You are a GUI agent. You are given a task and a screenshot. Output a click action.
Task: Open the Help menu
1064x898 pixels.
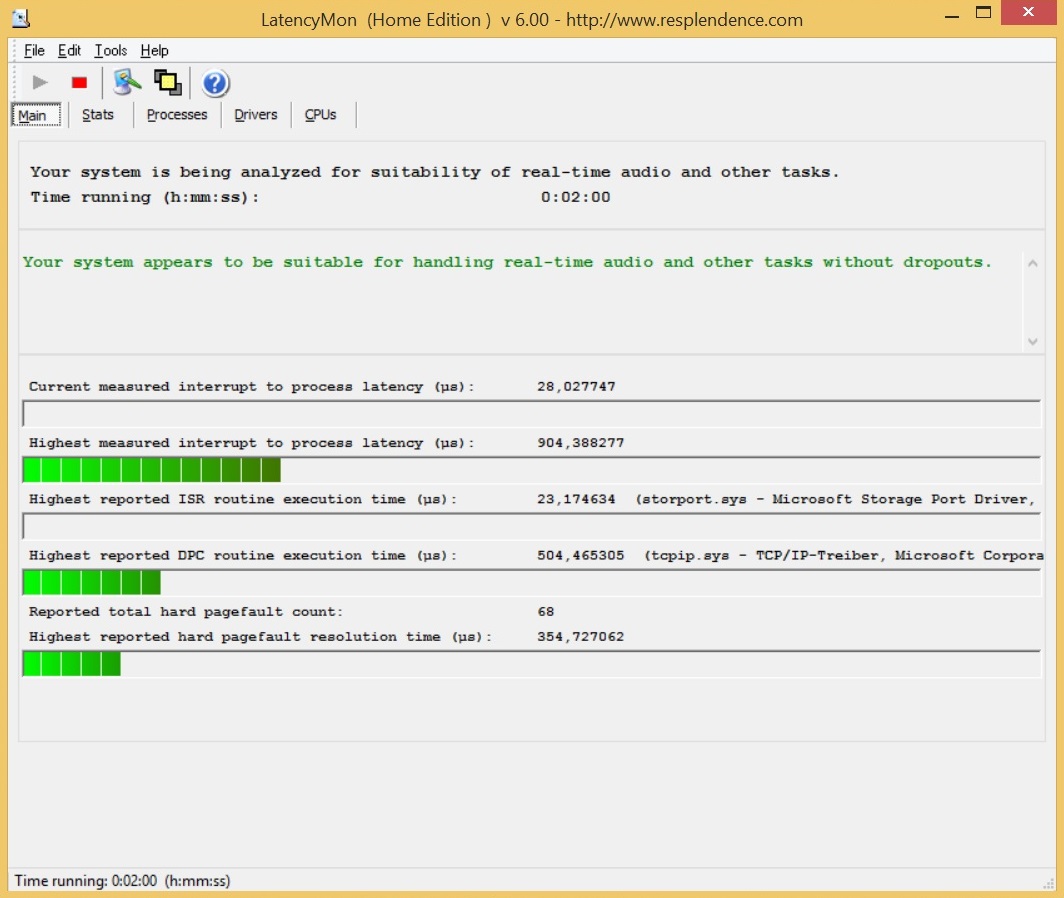[x=154, y=50]
